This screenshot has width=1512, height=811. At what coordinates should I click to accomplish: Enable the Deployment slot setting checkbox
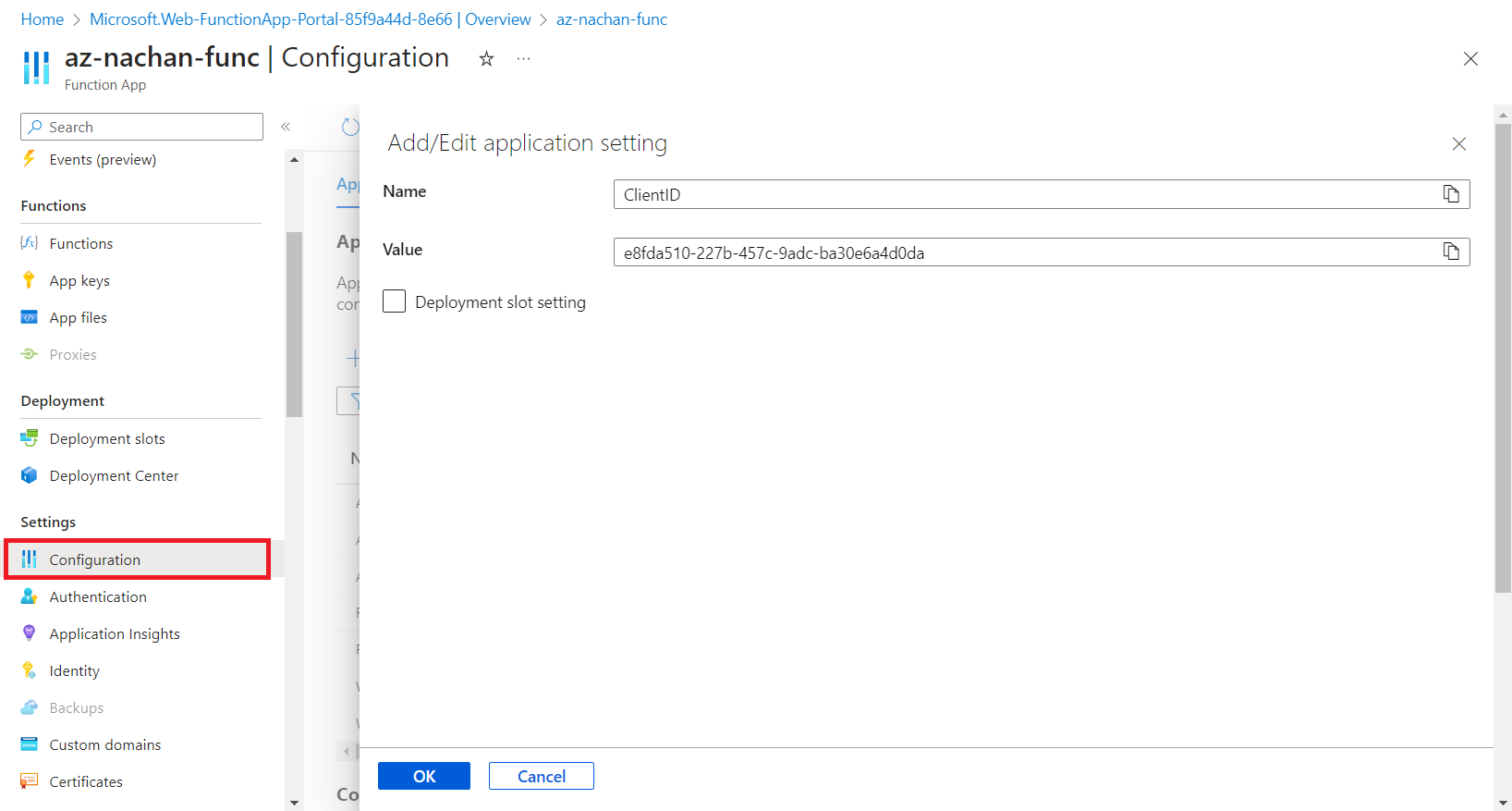click(395, 301)
